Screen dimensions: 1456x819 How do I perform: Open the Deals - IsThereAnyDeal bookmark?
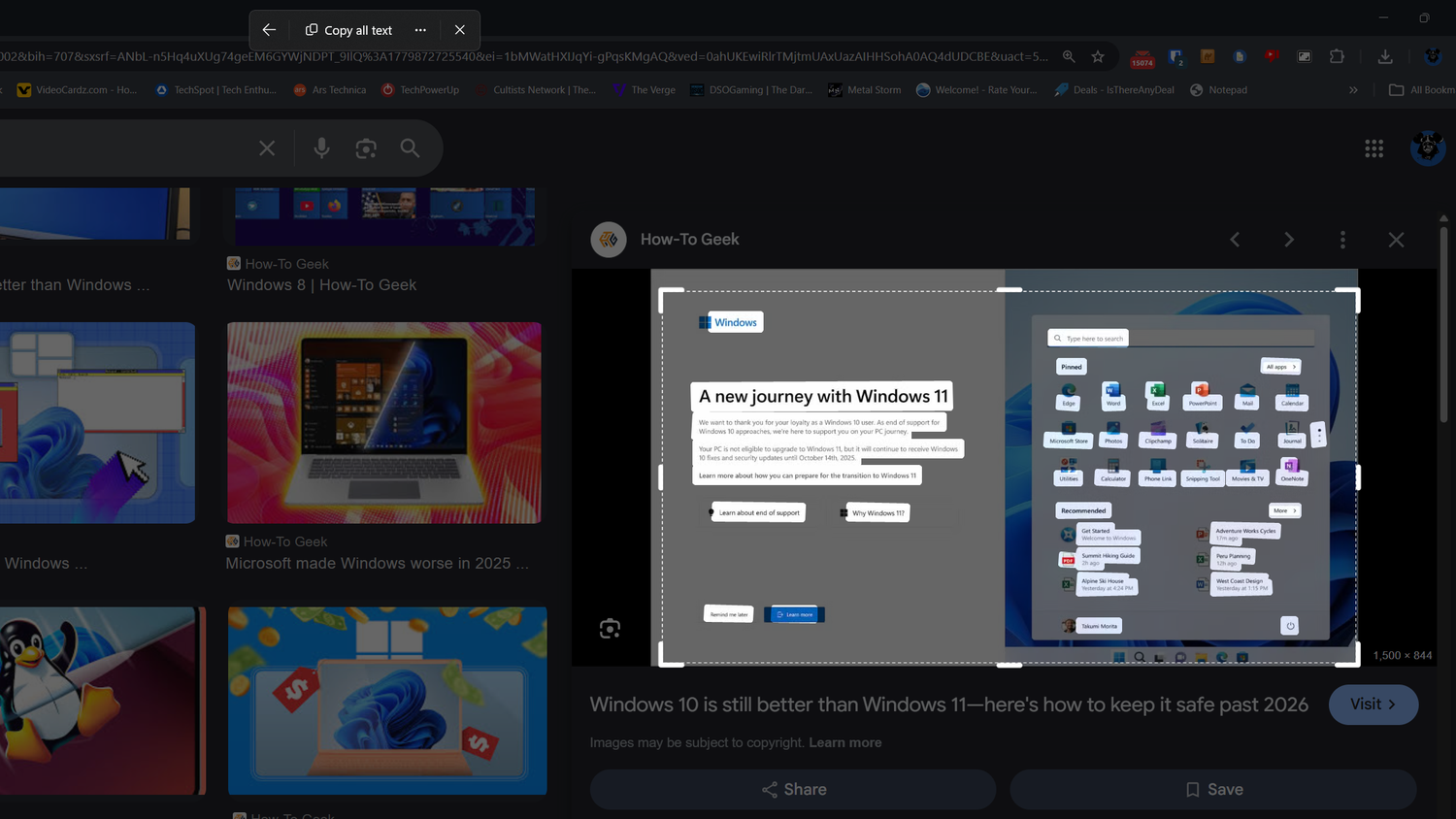[1113, 89]
